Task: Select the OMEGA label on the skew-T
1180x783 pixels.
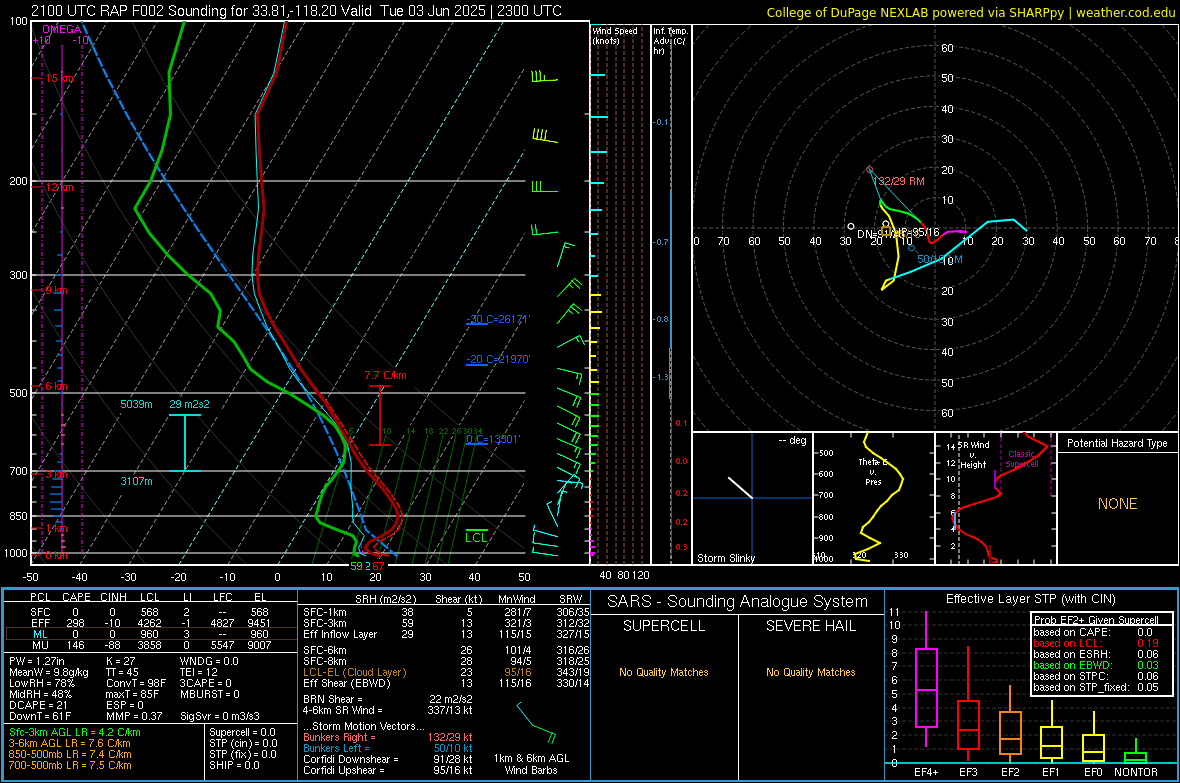Action: coord(62,29)
